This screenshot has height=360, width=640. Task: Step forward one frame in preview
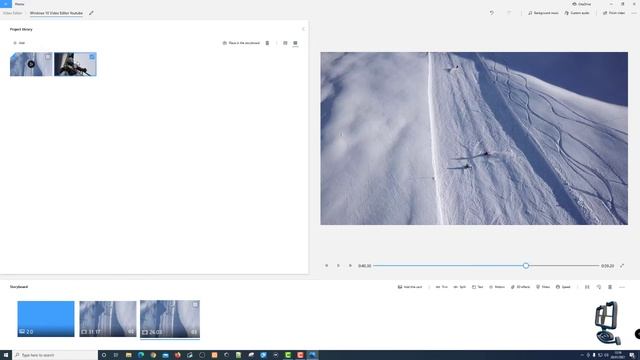pyautogui.click(x=350, y=266)
